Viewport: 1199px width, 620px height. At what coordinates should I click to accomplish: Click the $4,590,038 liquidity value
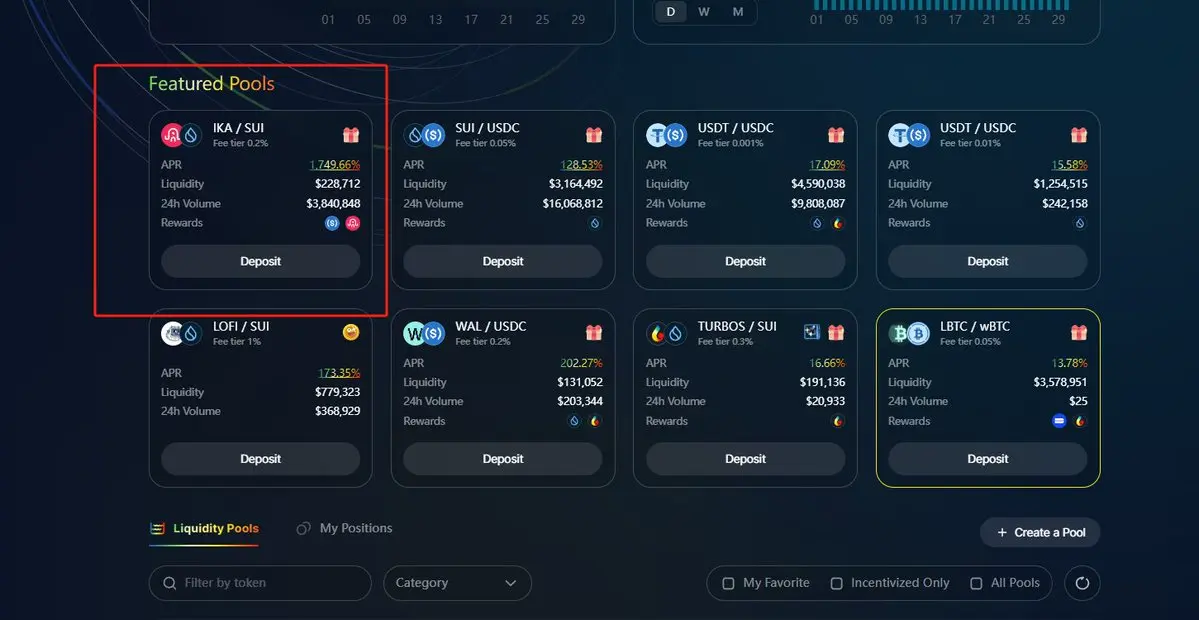[818, 184]
